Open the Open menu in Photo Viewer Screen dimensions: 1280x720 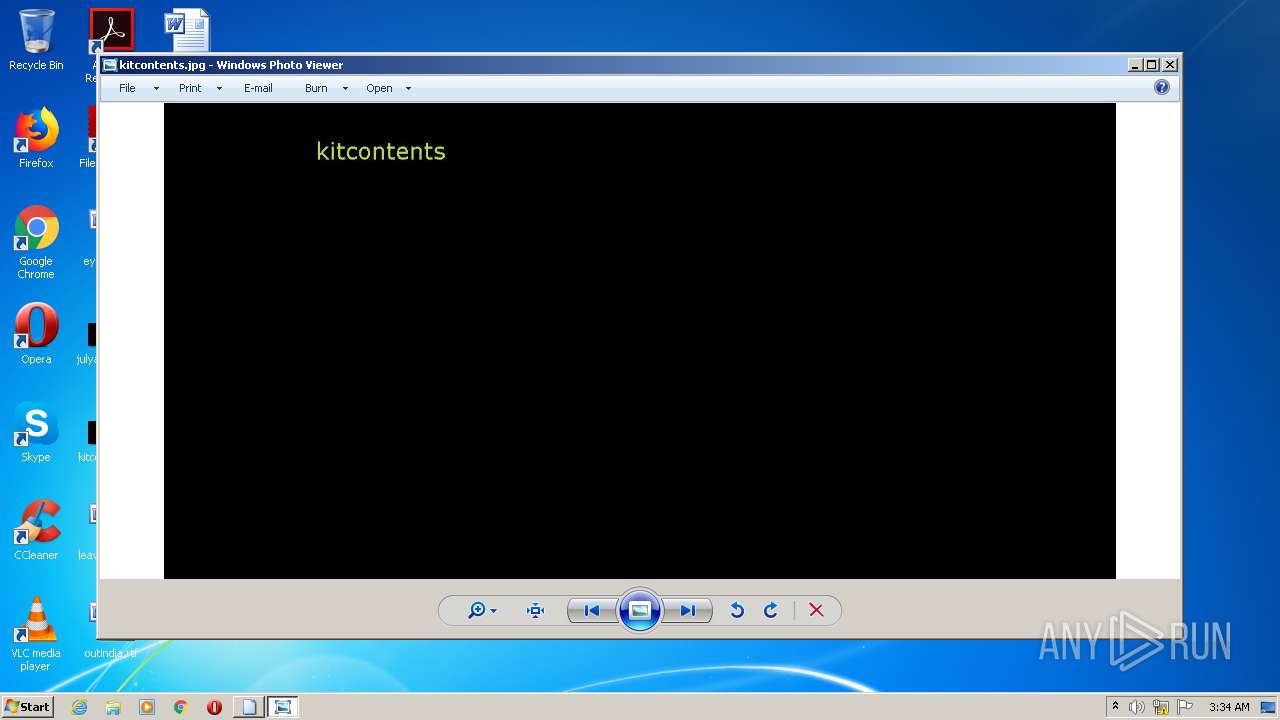point(379,88)
